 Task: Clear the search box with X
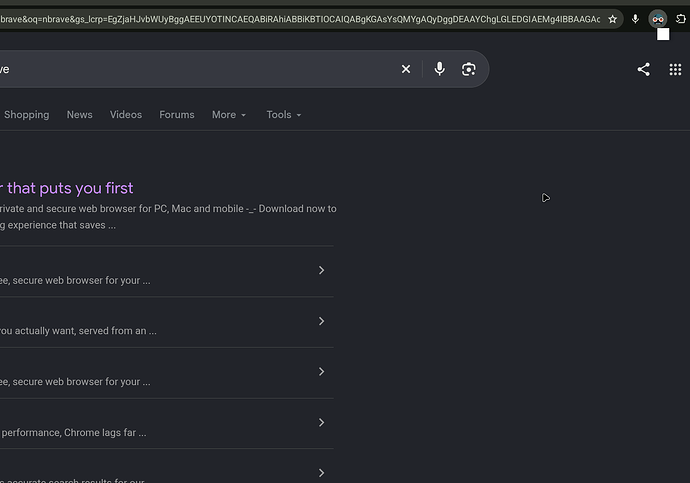tap(406, 69)
